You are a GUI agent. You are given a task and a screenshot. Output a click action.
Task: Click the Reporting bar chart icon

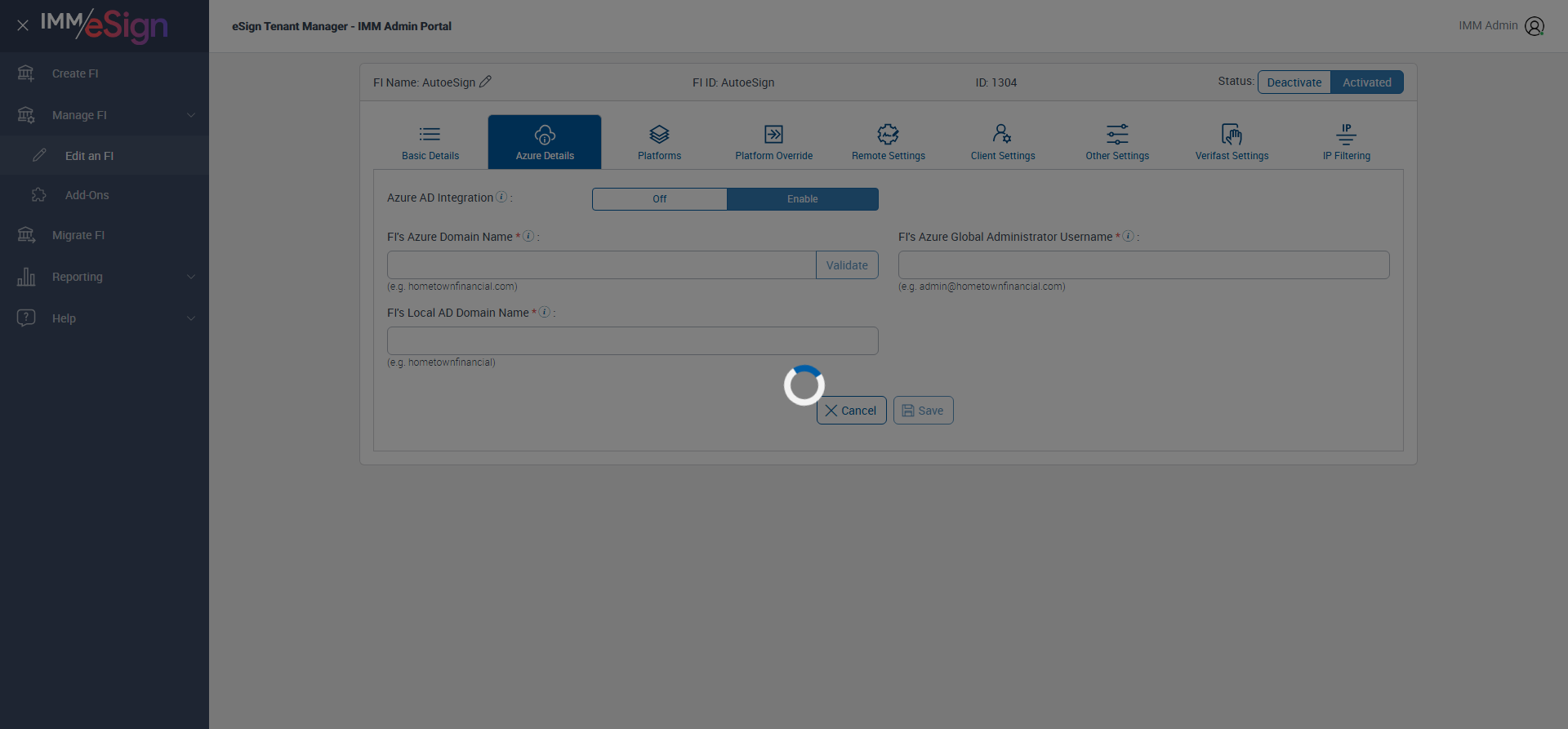pos(26,277)
